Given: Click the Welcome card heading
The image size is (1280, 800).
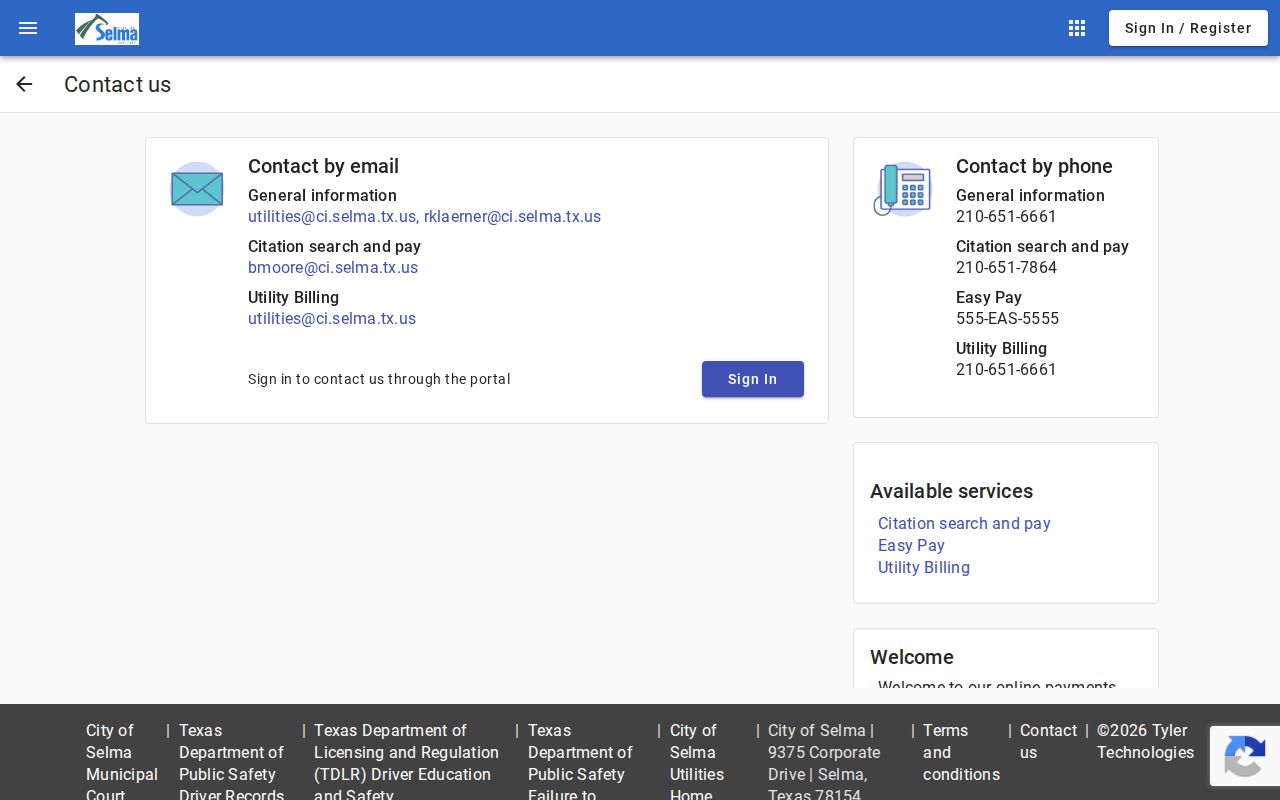Looking at the screenshot, I should (x=912, y=657).
